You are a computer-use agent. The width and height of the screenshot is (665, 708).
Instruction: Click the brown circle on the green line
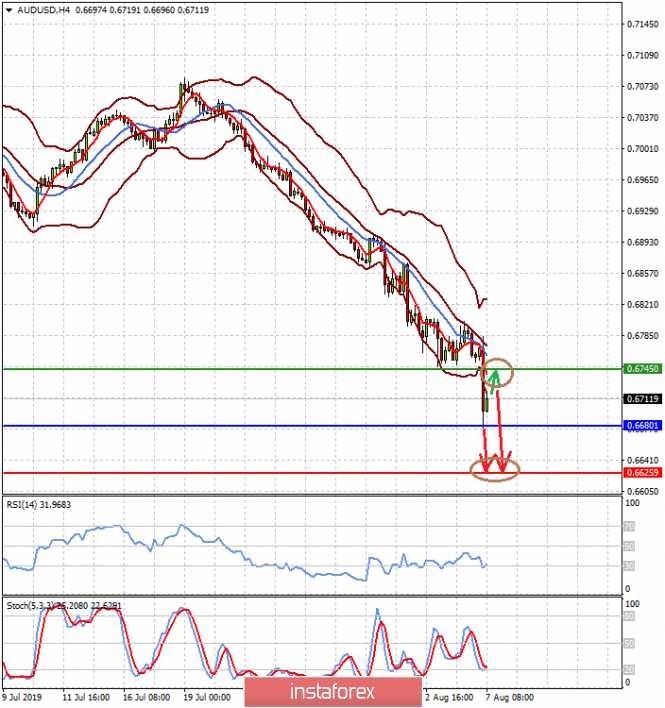[x=497, y=374]
